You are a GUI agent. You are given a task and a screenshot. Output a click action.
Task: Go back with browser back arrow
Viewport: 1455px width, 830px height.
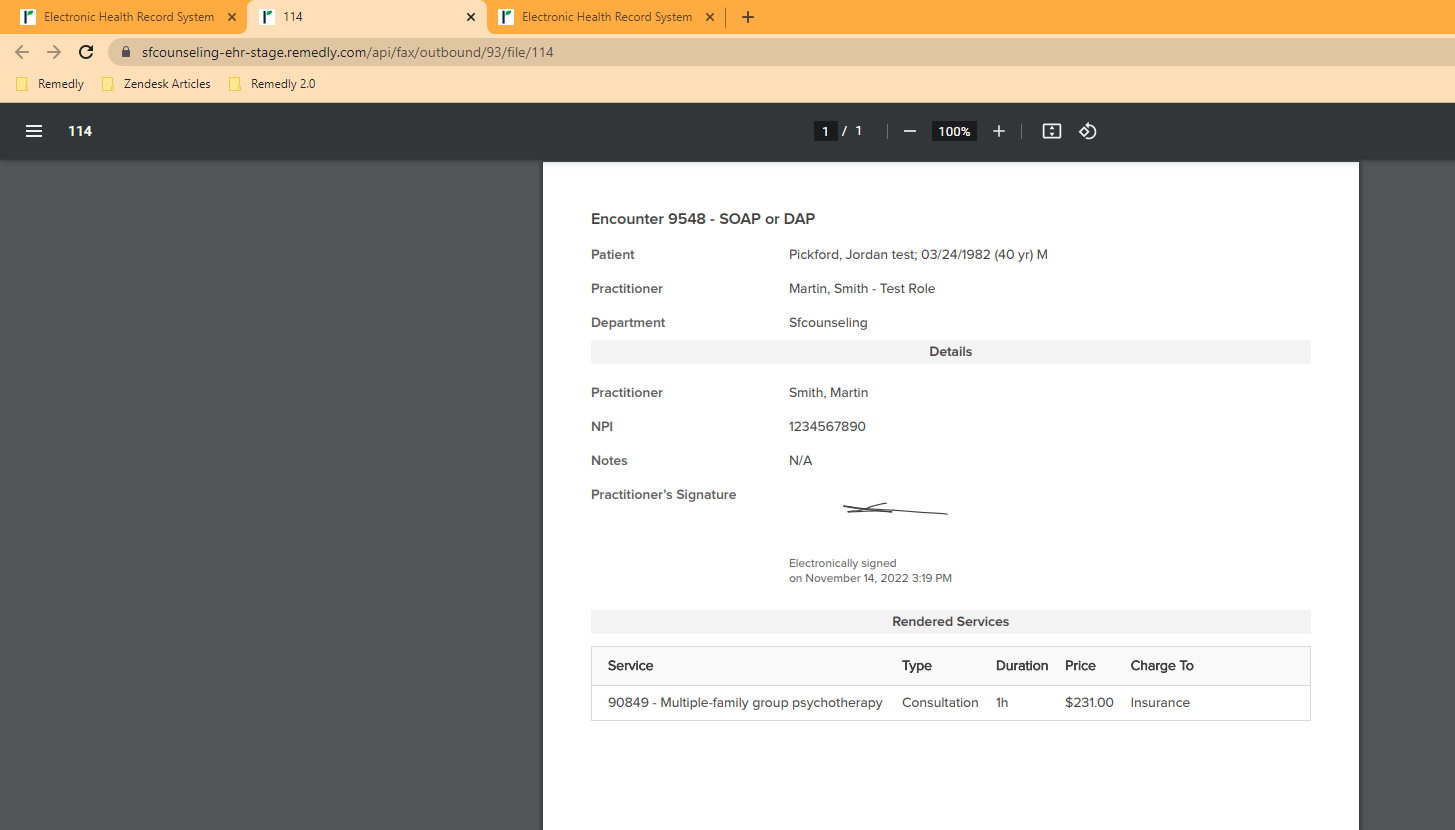[22, 52]
